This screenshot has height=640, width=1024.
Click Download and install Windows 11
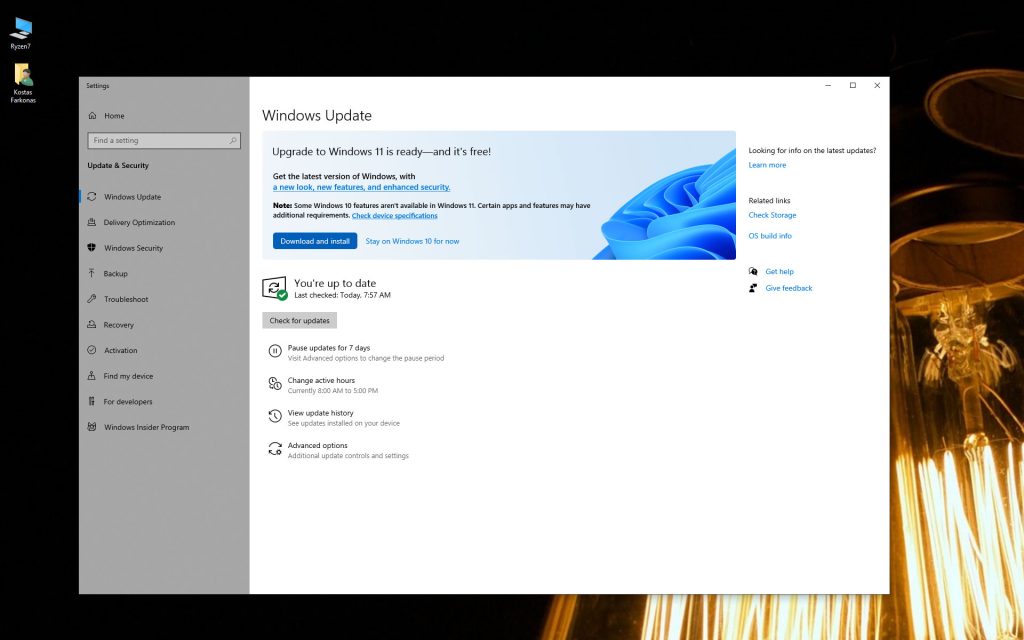[315, 241]
